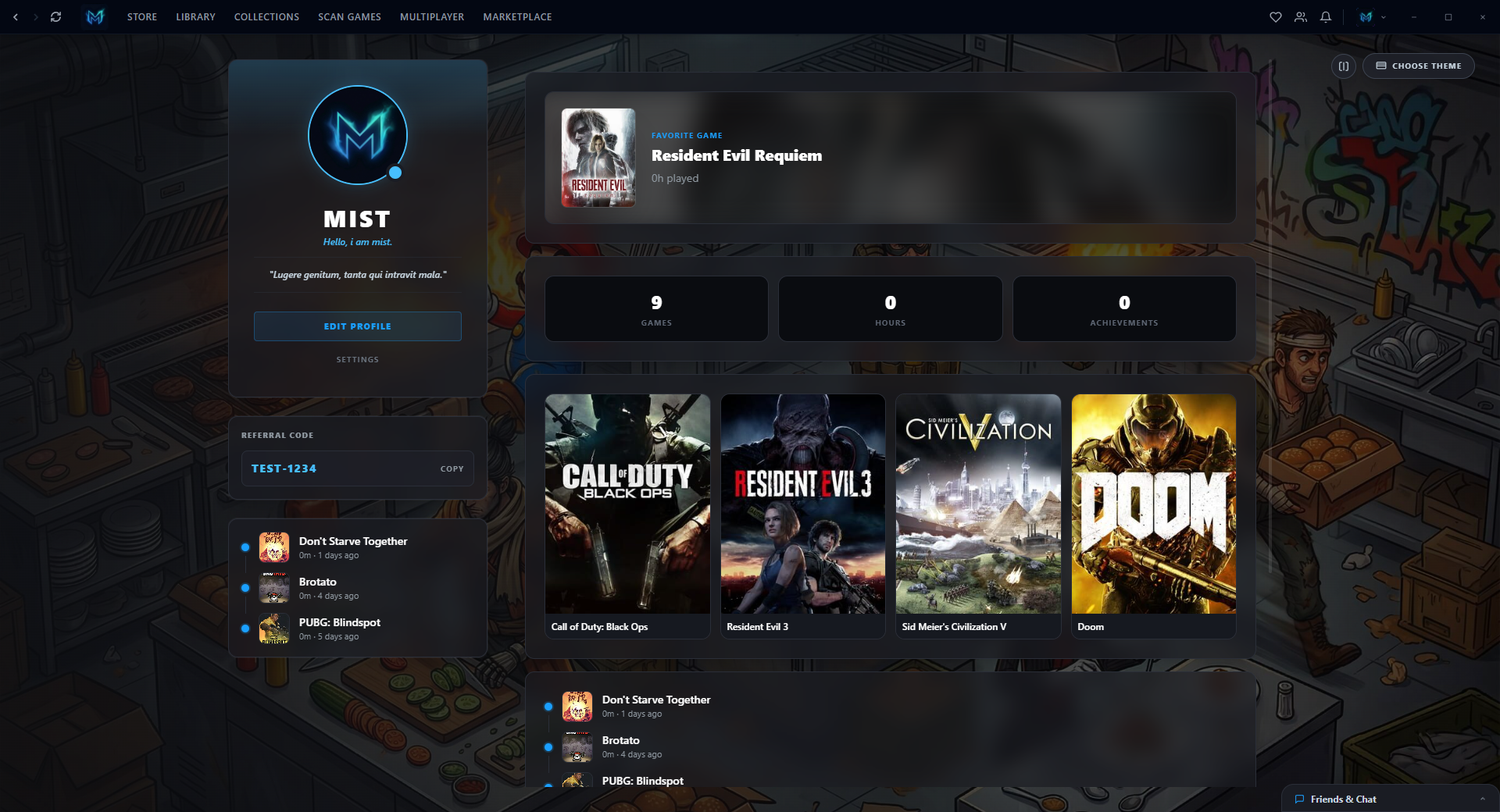Open the account avatar dropdown in the top bar
Screen dimensions: 1500x812
(x=1373, y=16)
